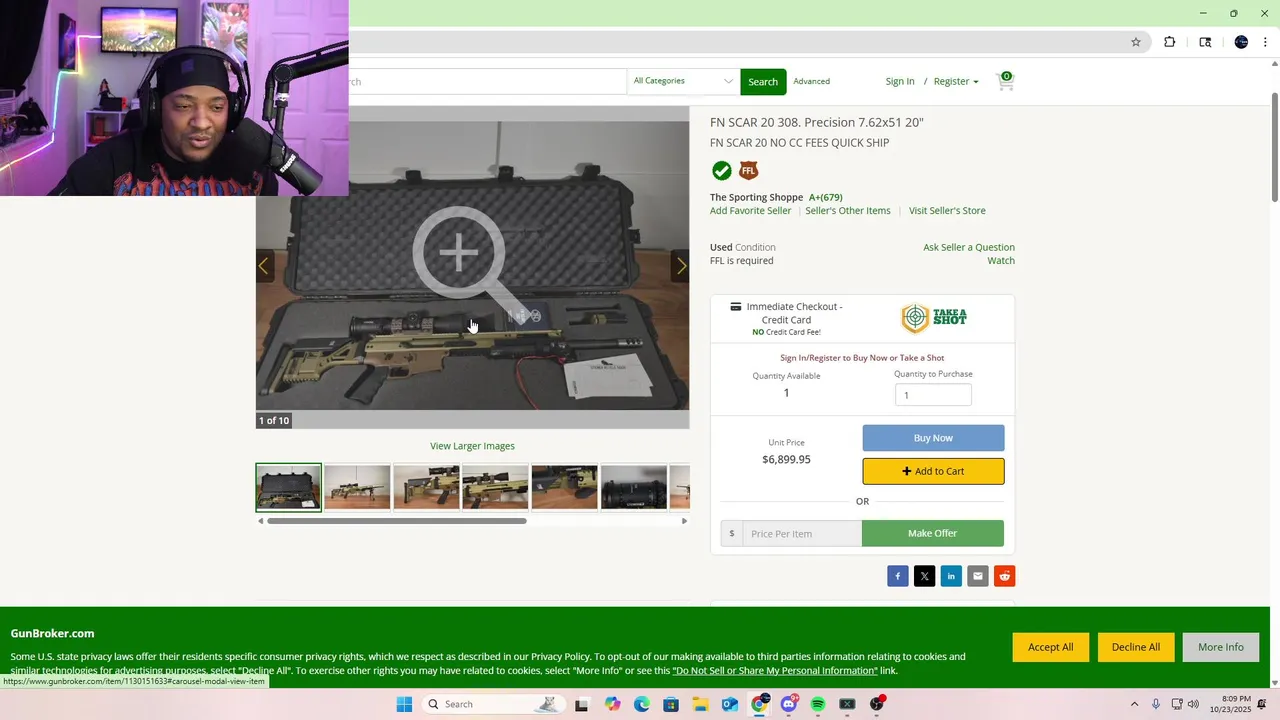Bookmark this page with the star icon

(x=1136, y=42)
